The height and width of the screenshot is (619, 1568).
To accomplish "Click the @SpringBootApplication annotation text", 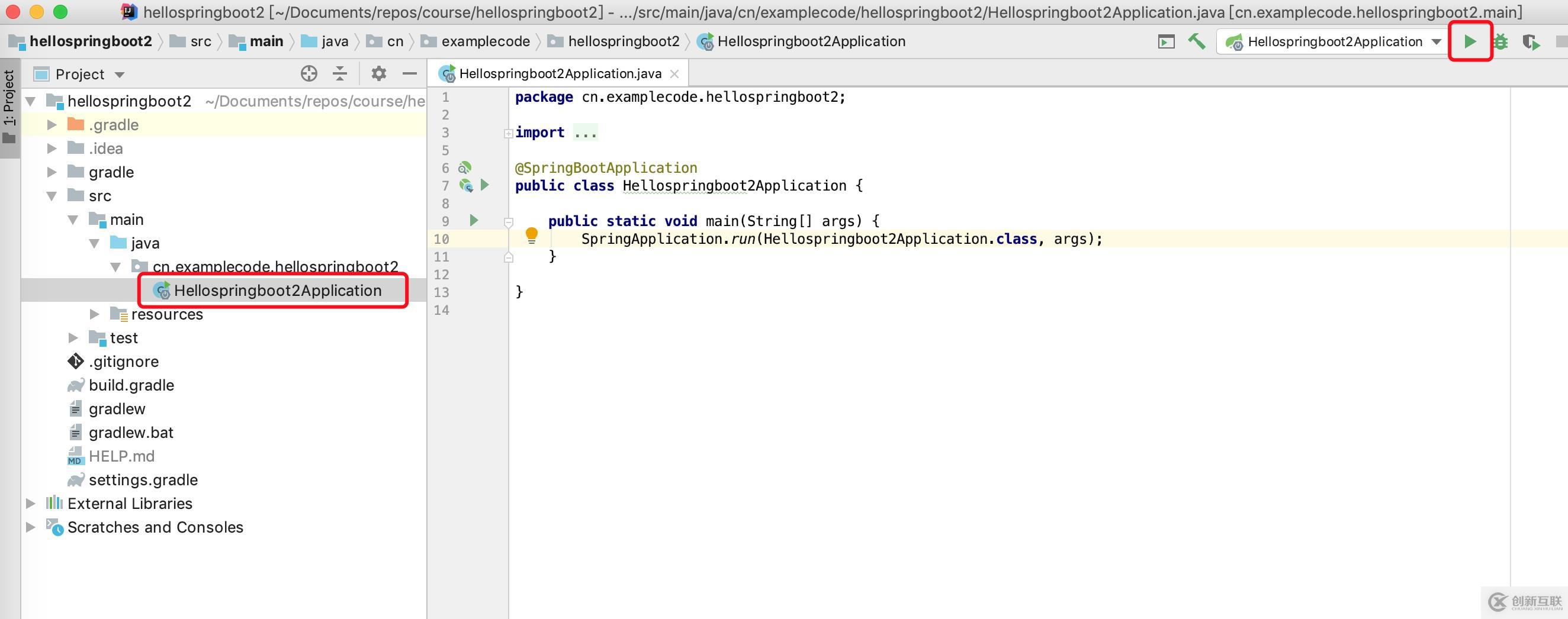I will [x=606, y=168].
